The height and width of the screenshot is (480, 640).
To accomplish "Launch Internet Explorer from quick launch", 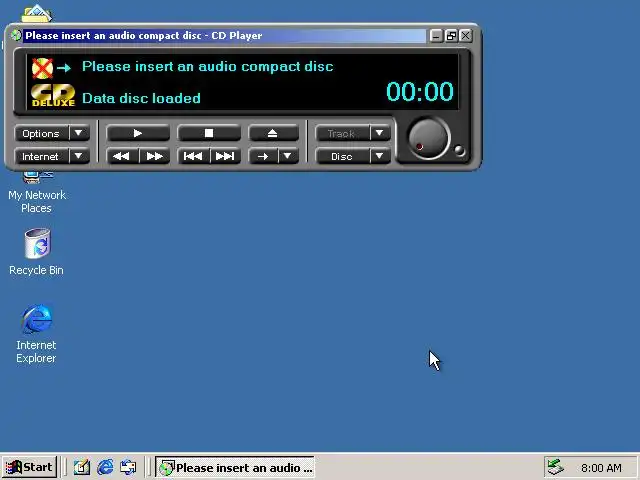I will (x=105, y=467).
